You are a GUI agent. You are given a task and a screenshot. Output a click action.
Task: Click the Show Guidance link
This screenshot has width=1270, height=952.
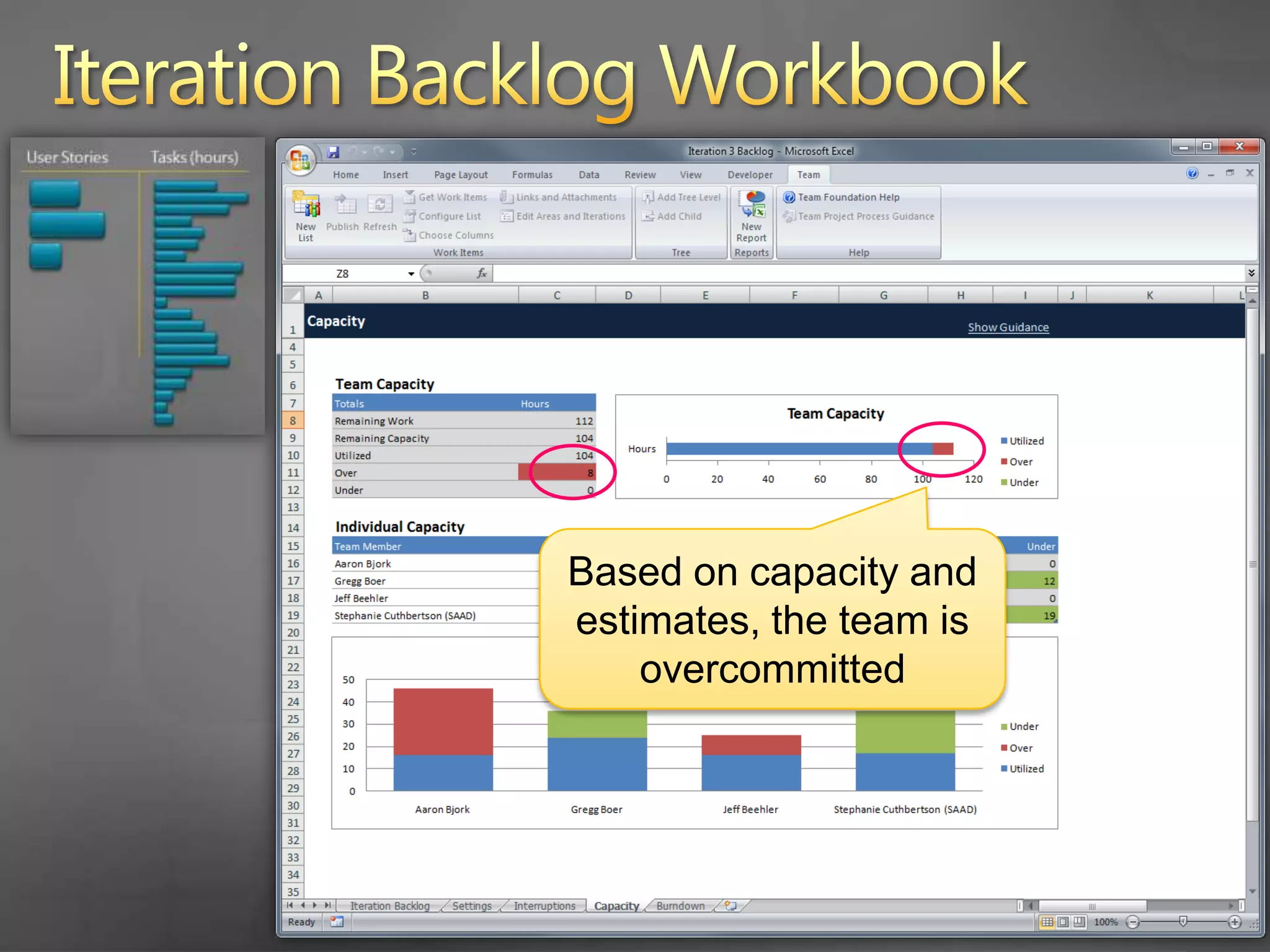tap(1008, 327)
